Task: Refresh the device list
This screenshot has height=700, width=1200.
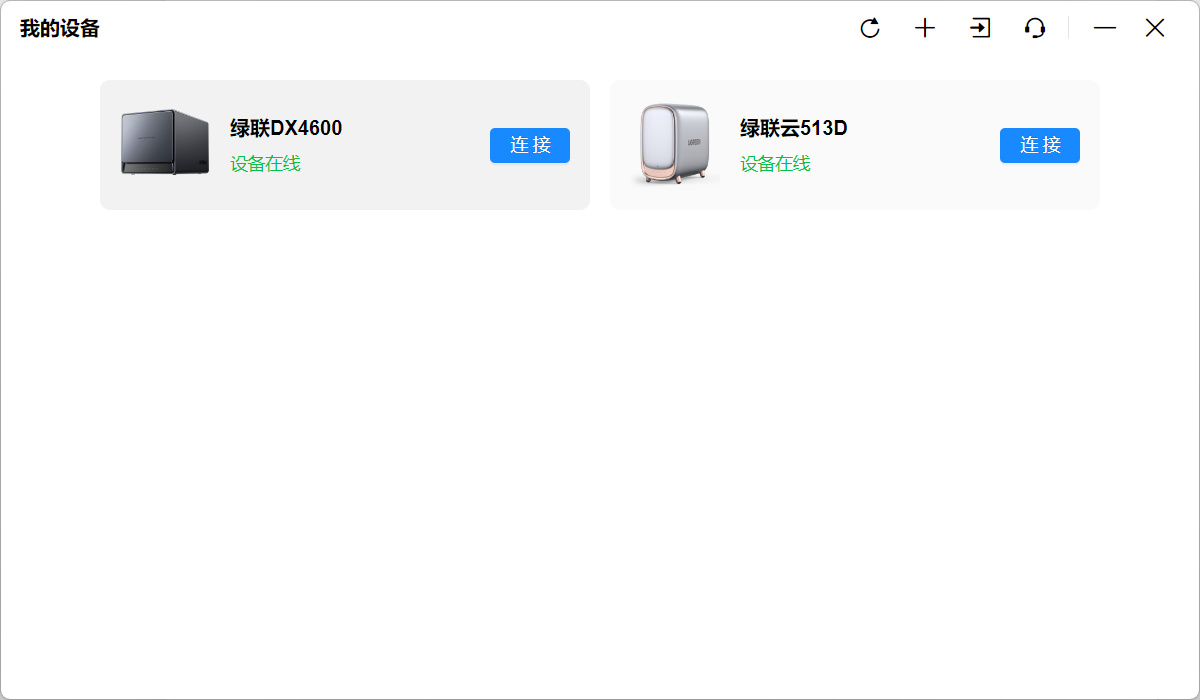Action: (x=870, y=28)
